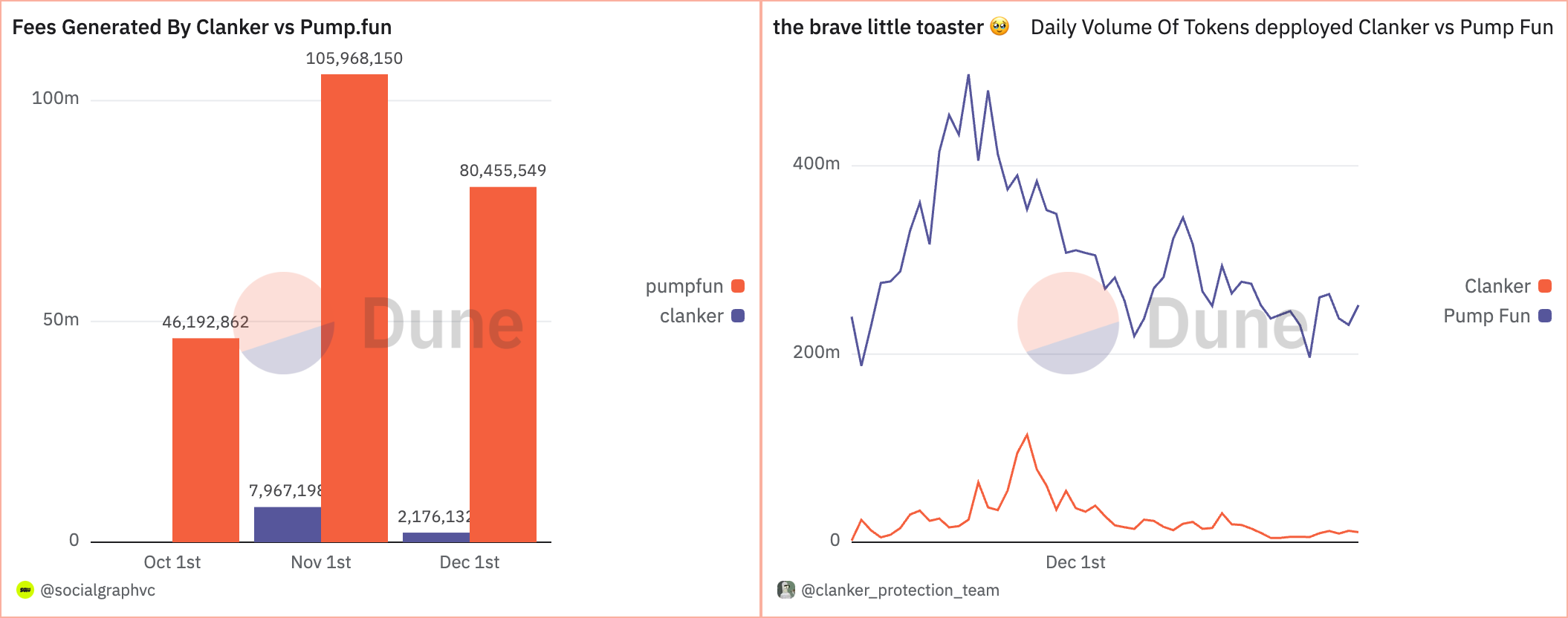Screen dimensions: 1568x618
Task: Click the Dune watermark logo on bar chart
Action: [x=379, y=323]
